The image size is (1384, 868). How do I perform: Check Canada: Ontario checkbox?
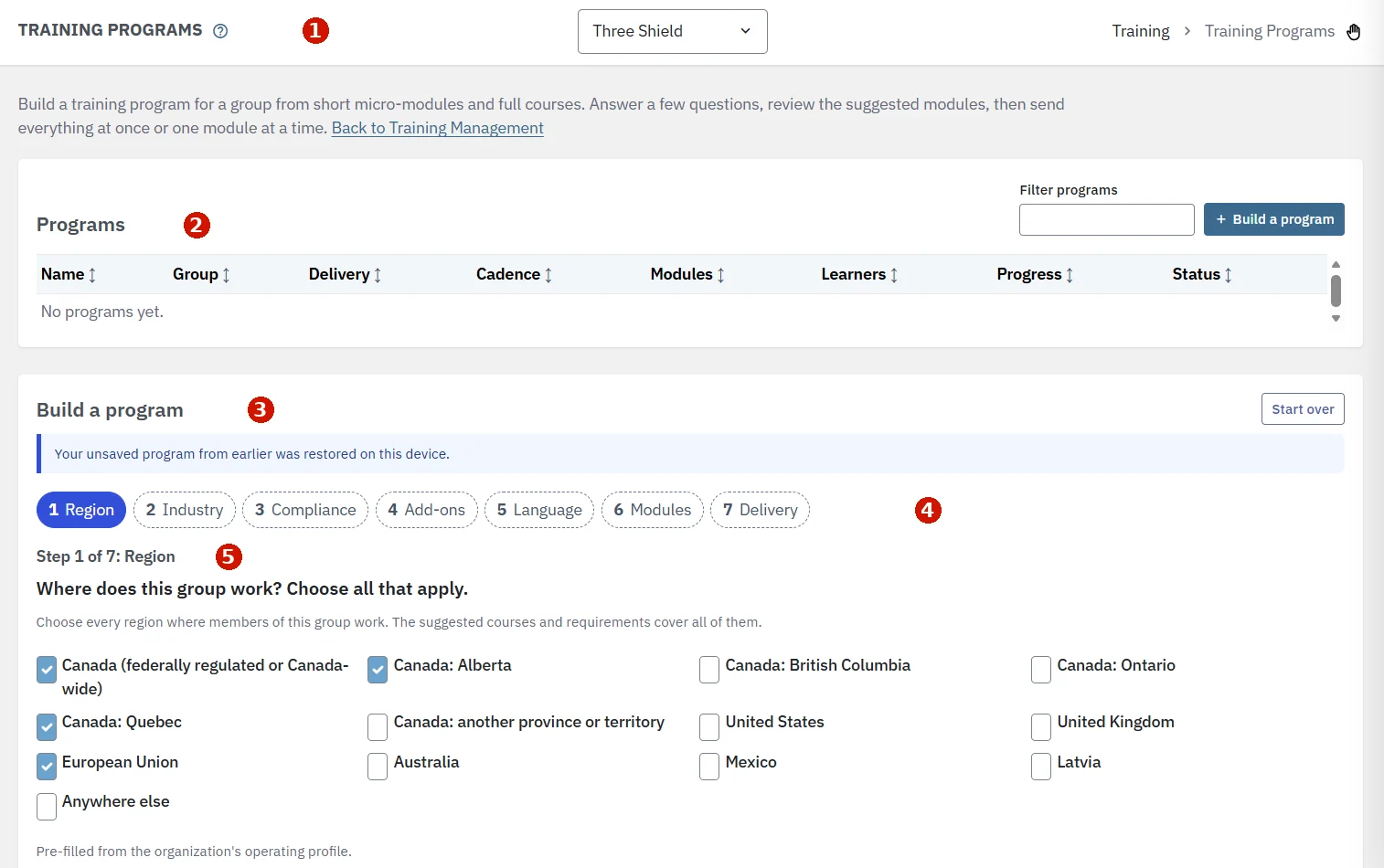(1041, 670)
